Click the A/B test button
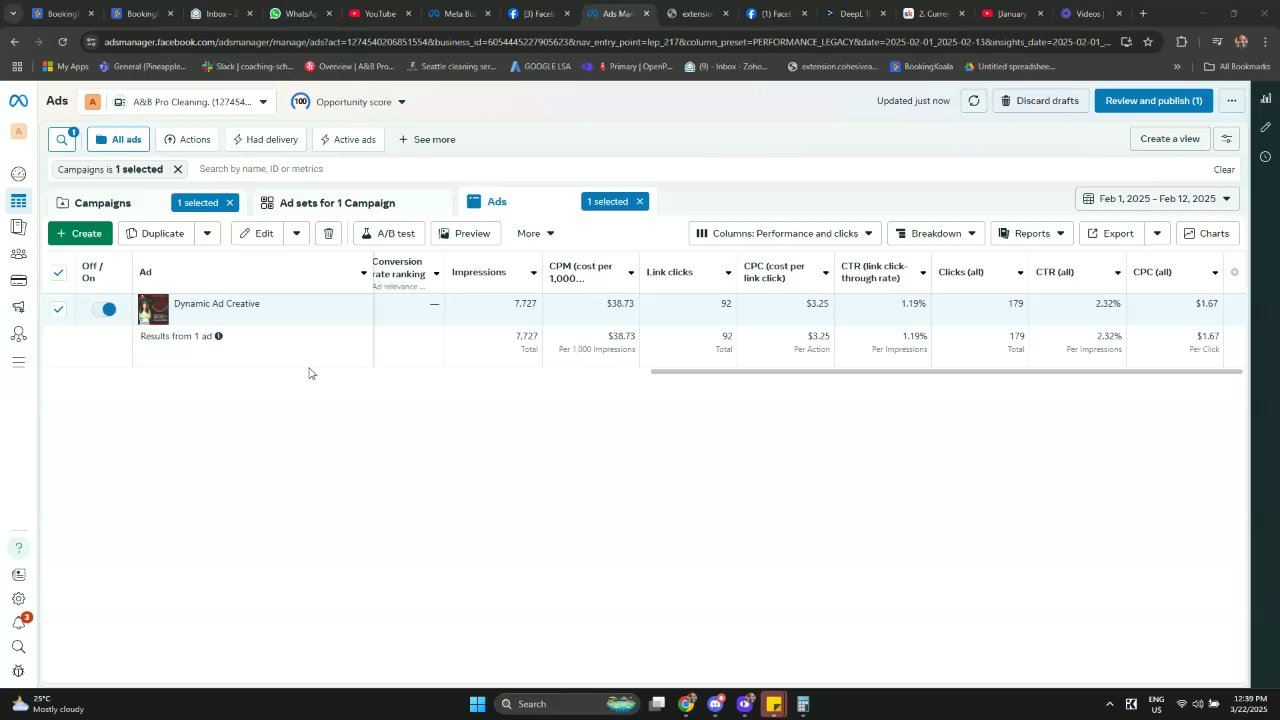 tap(388, 233)
